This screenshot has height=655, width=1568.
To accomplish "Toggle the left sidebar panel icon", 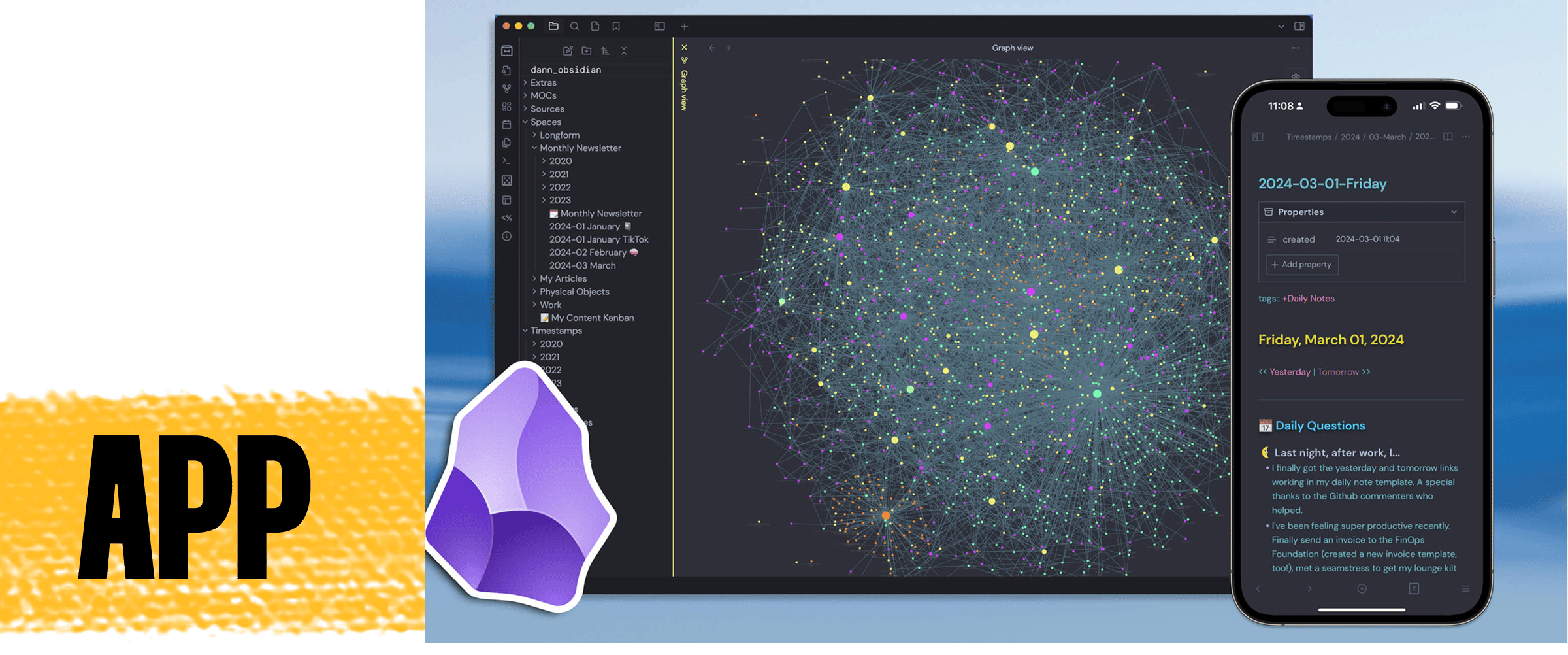I will pos(659,26).
